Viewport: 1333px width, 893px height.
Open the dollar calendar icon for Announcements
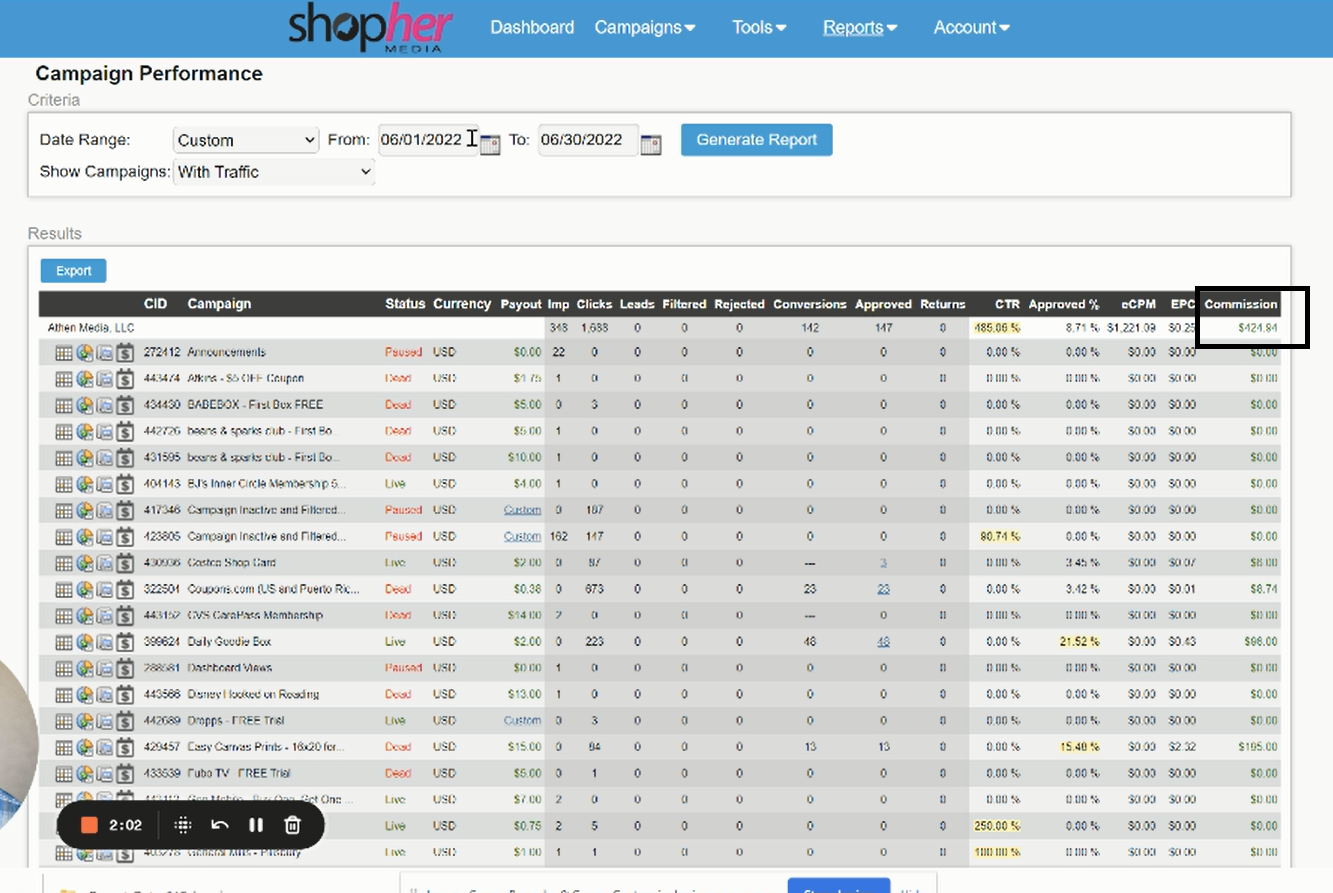tap(125, 352)
